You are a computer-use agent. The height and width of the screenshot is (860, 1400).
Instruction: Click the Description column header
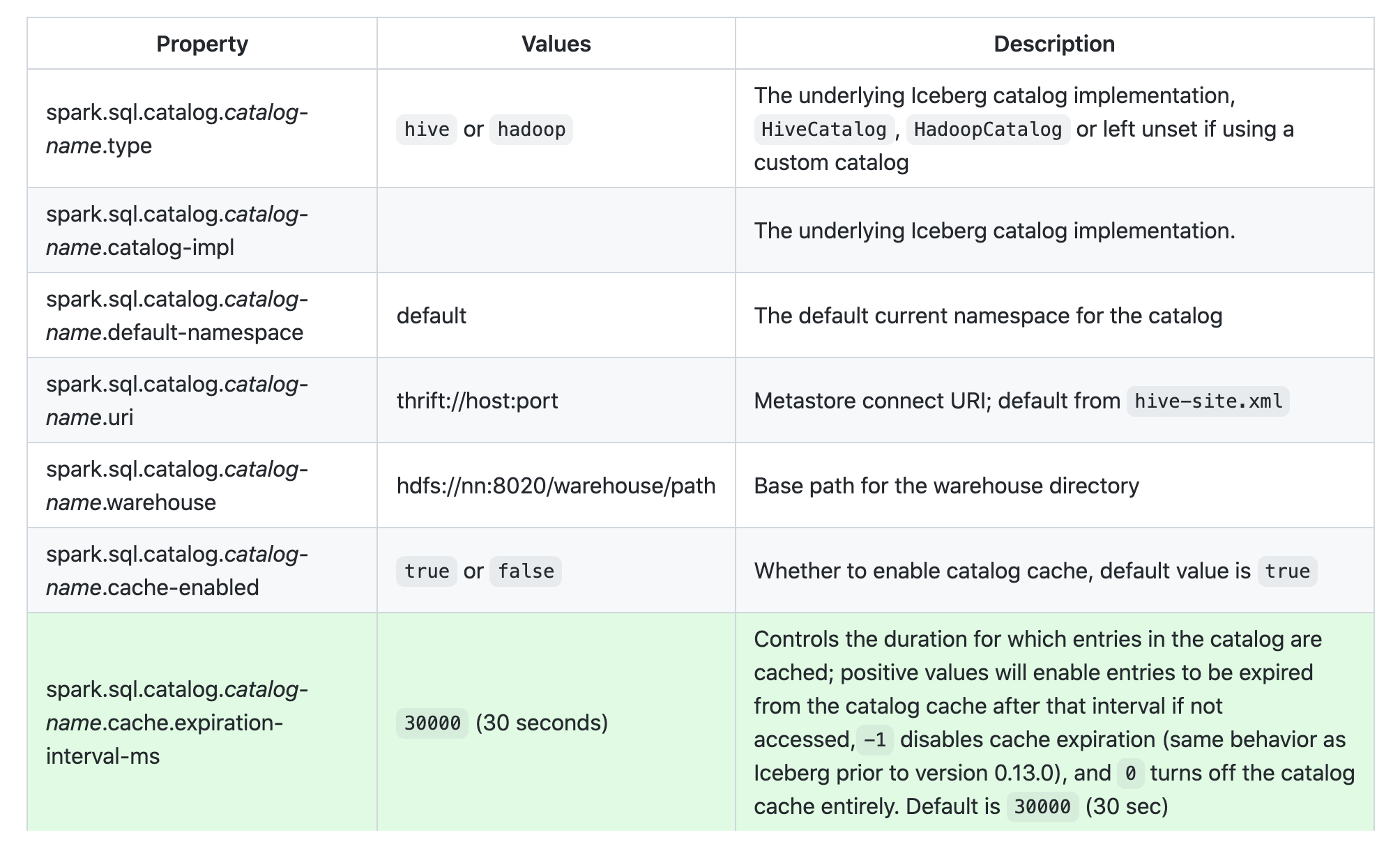[1053, 44]
